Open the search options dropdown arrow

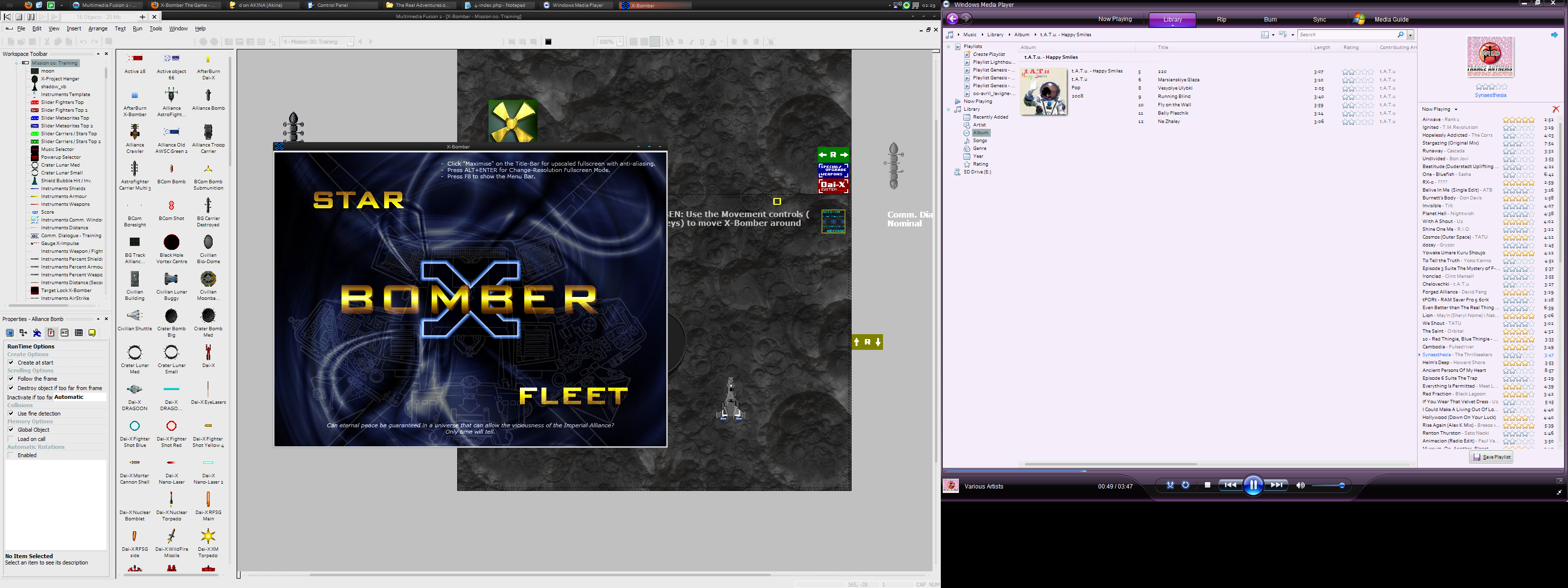1410,35
